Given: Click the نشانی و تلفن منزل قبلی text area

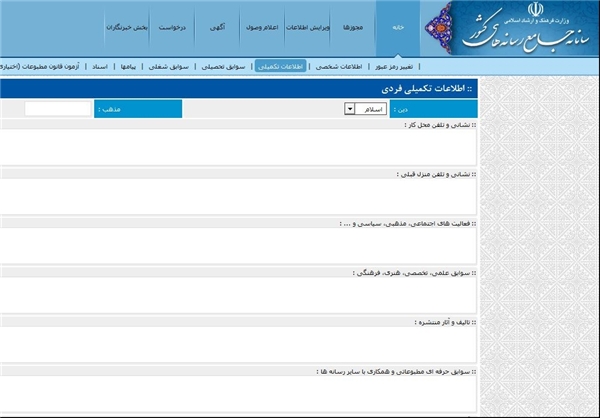Looking at the screenshot, I should [238, 196].
